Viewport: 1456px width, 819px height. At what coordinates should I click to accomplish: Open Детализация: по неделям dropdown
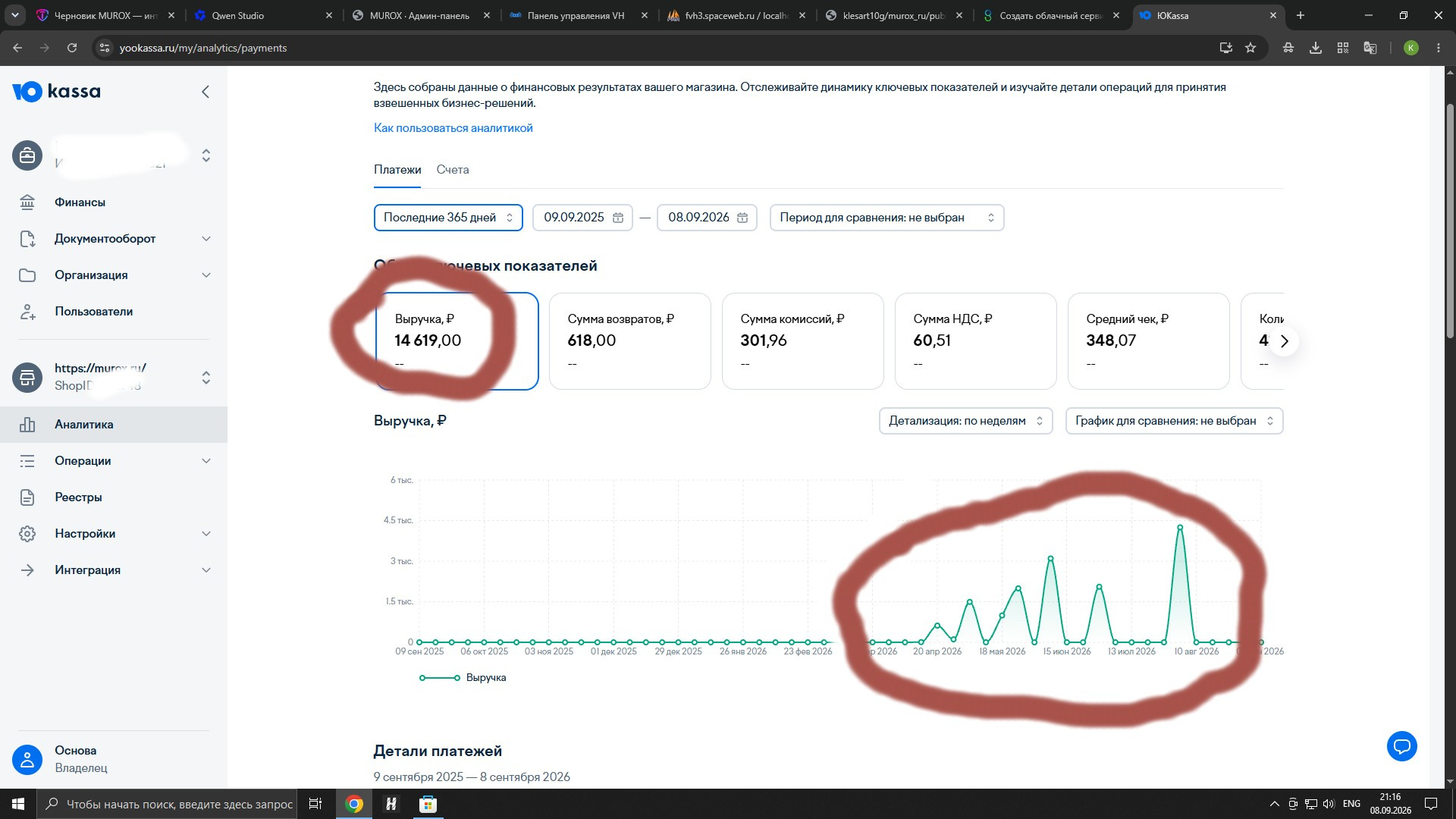[965, 421]
